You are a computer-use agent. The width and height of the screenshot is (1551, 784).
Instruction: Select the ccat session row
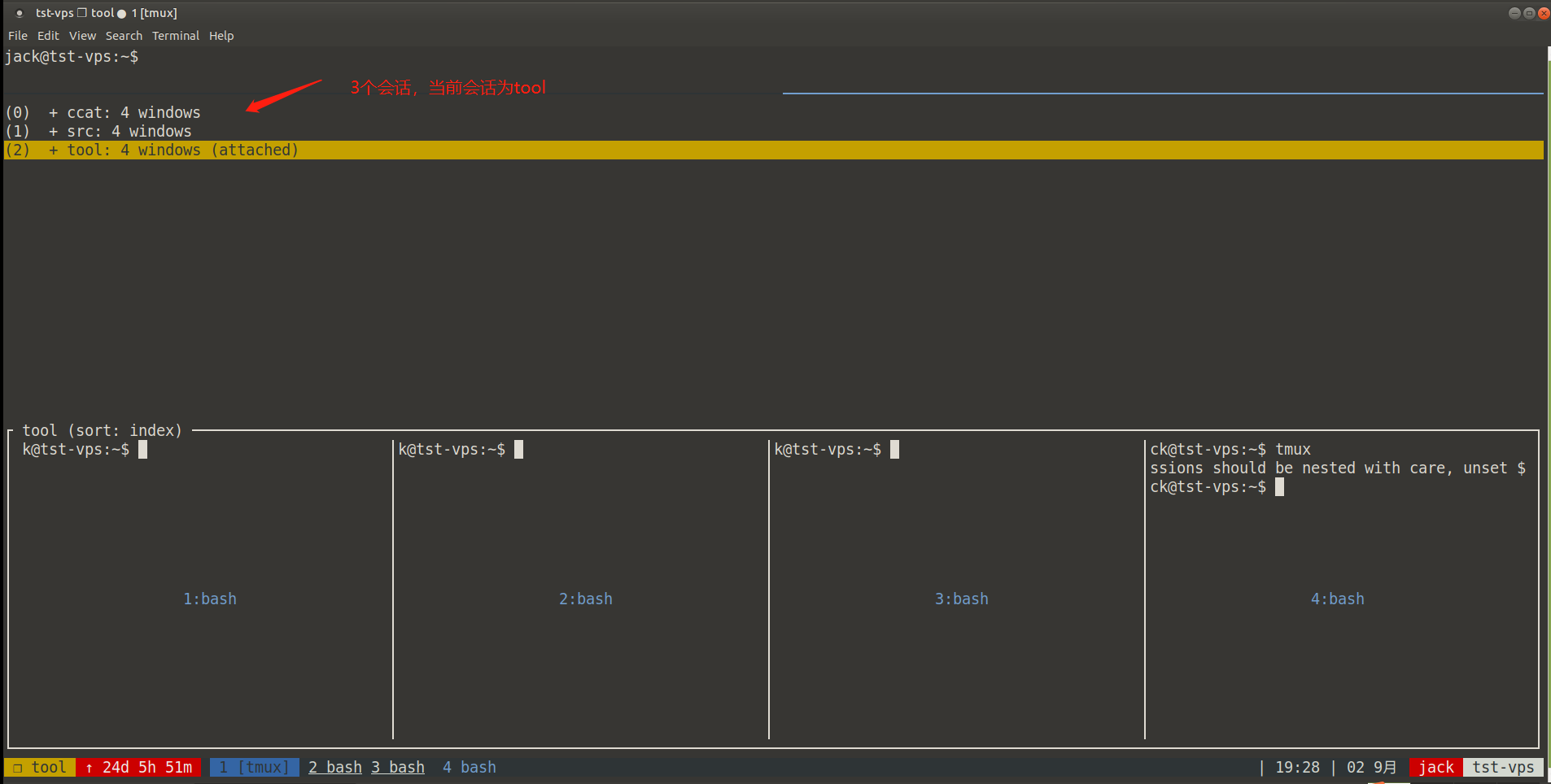[x=773, y=112]
